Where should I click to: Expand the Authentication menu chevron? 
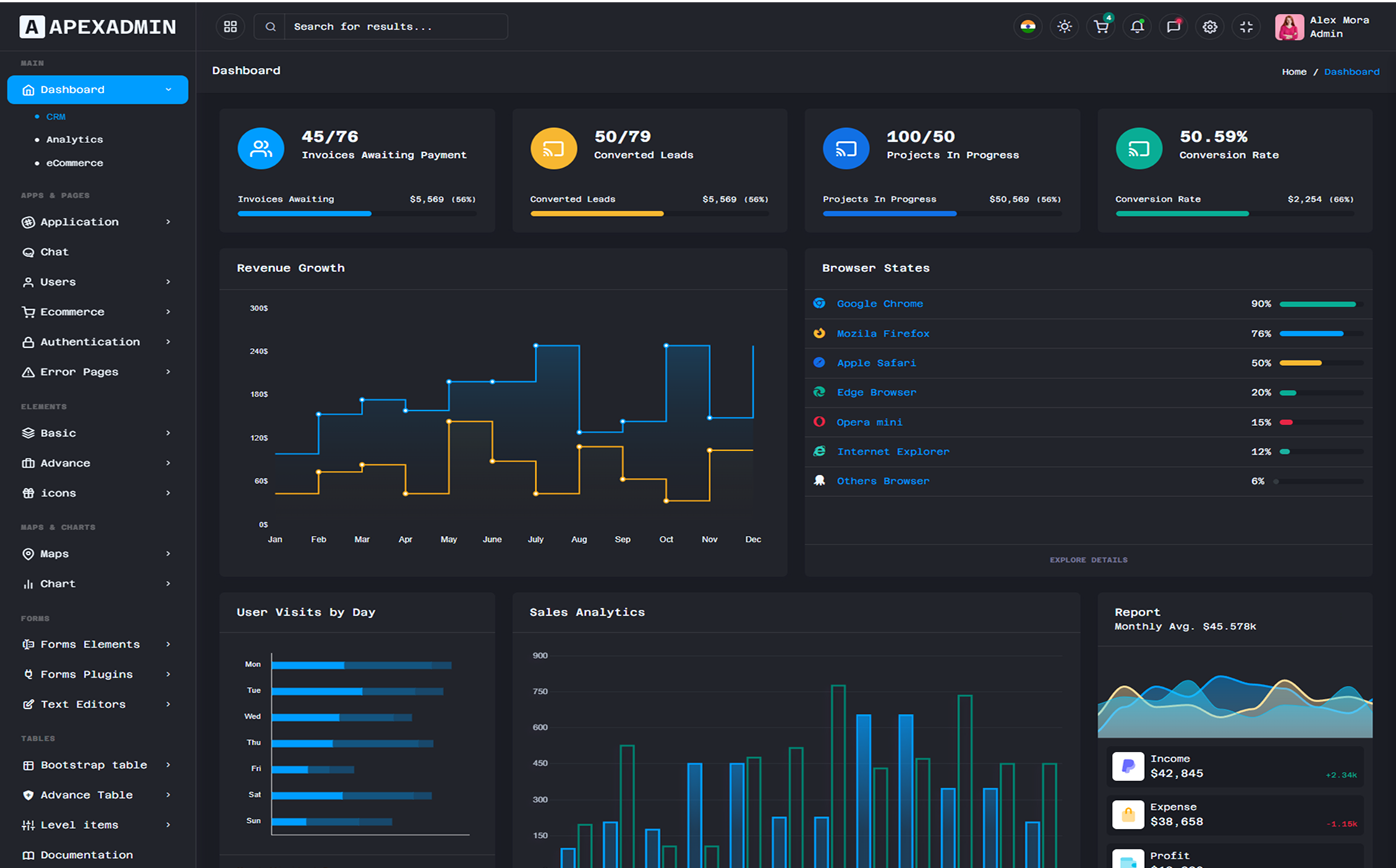(x=169, y=341)
